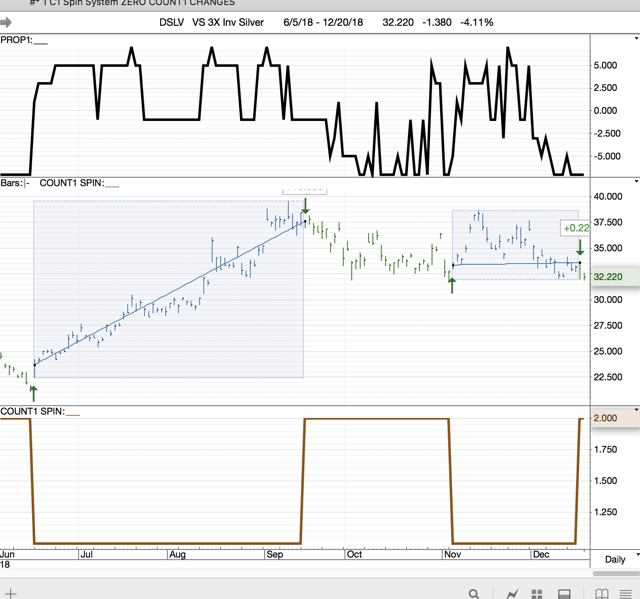The image size is (640, 599).
Task: Click the 2.000 value tag on lower axis
Action: (x=615, y=418)
